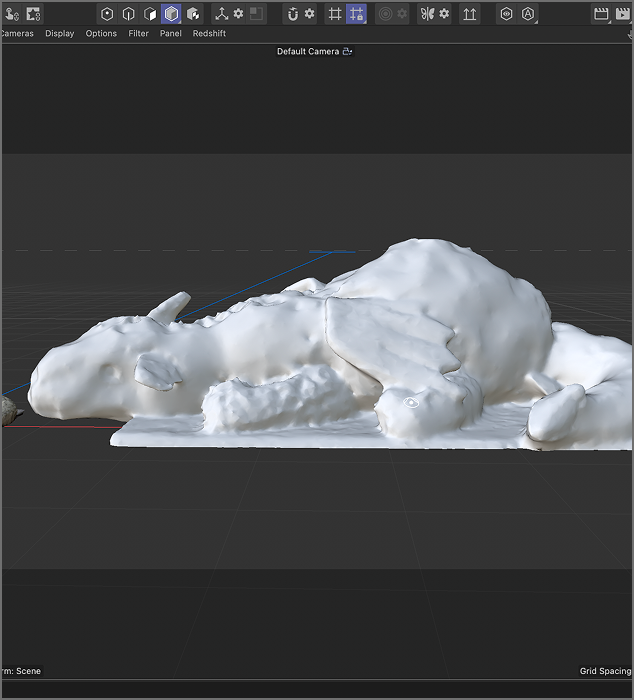Open the Filter viewport menu
Viewport: 634px width, 700px height.
click(x=138, y=33)
